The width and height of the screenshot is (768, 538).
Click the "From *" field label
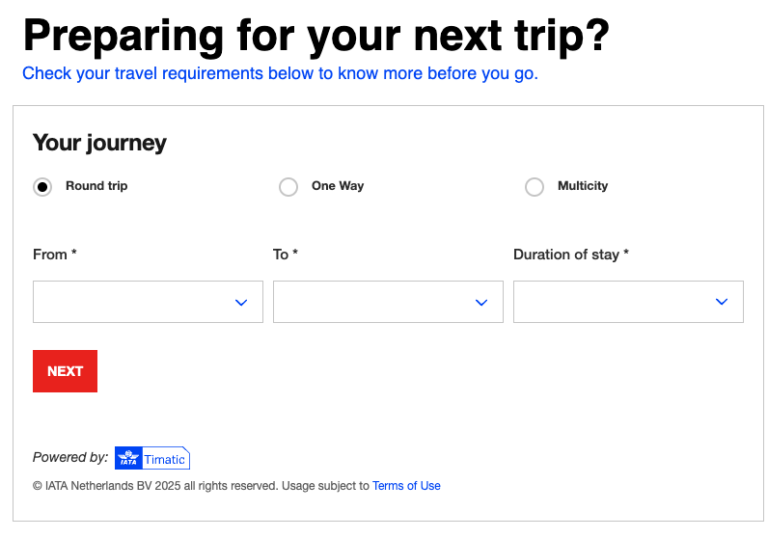tap(55, 255)
